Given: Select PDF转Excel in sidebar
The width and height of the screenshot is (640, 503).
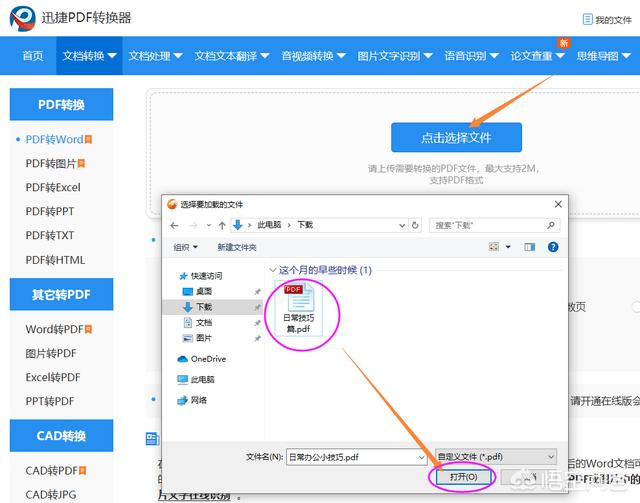Looking at the screenshot, I should 53,187.
